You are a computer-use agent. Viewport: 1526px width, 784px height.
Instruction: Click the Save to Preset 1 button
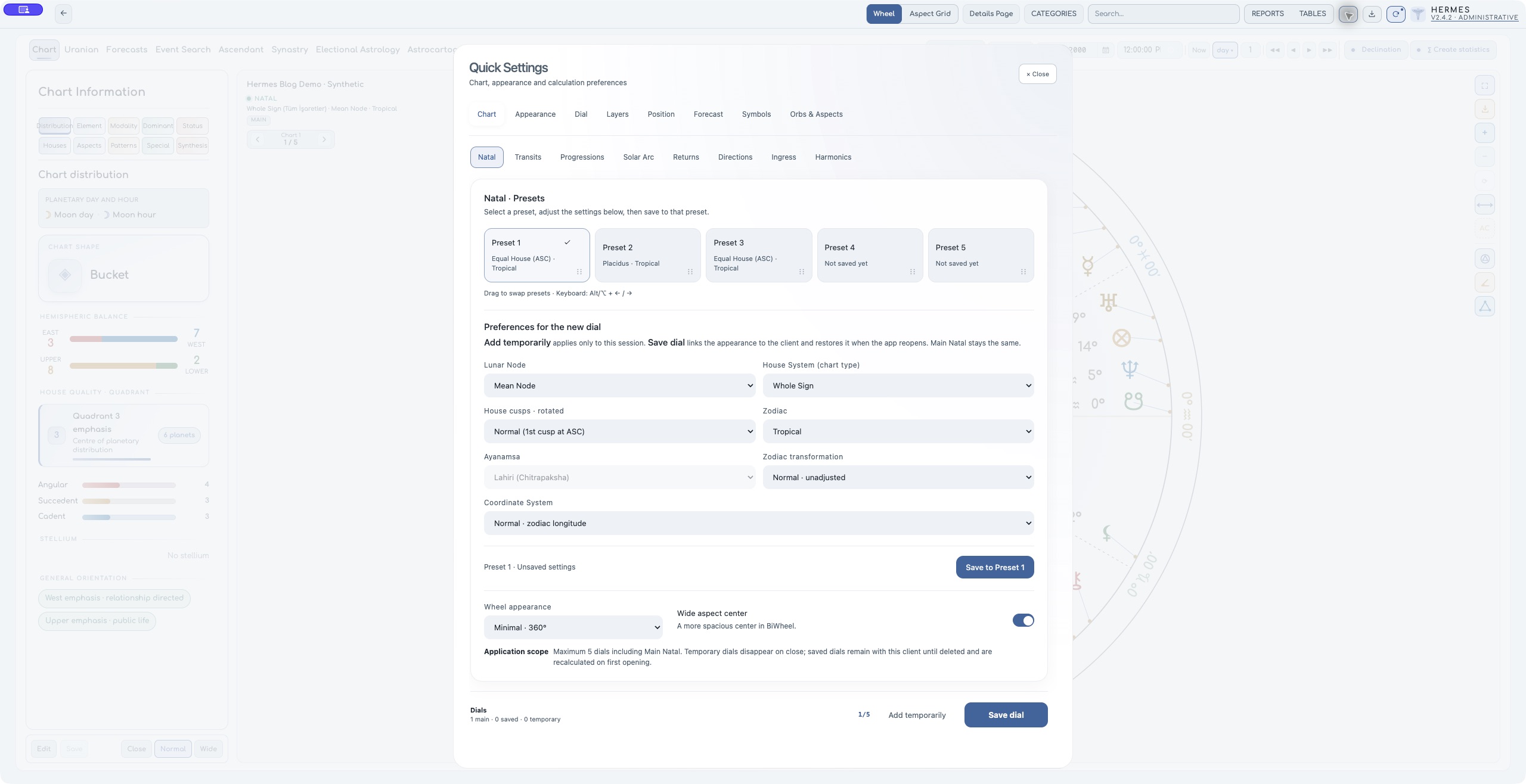point(995,567)
